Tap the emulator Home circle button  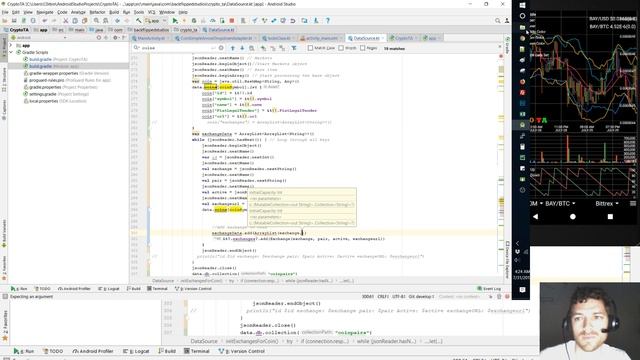point(573,217)
